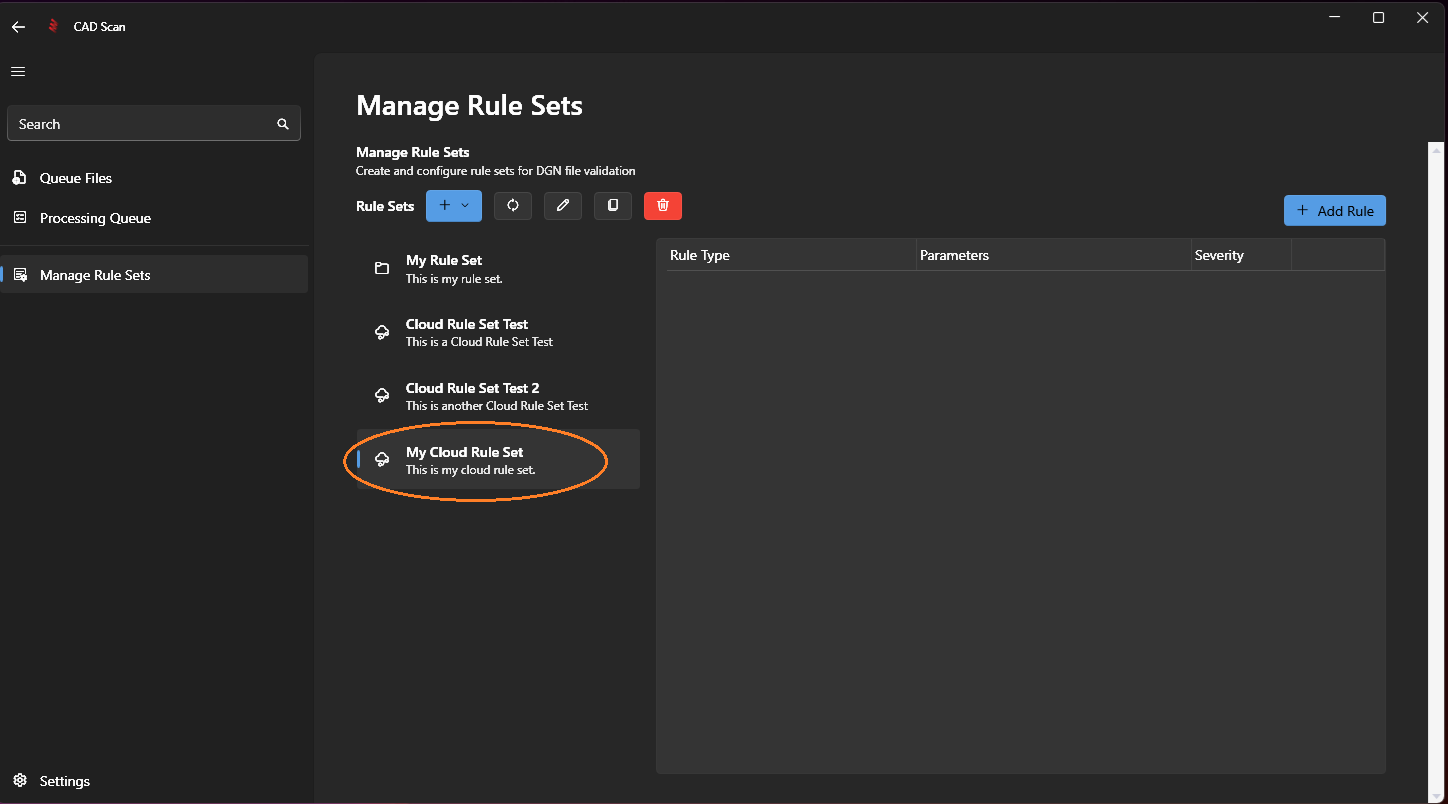Go to Processing Queue page
1448x804 pixels.
95,218
